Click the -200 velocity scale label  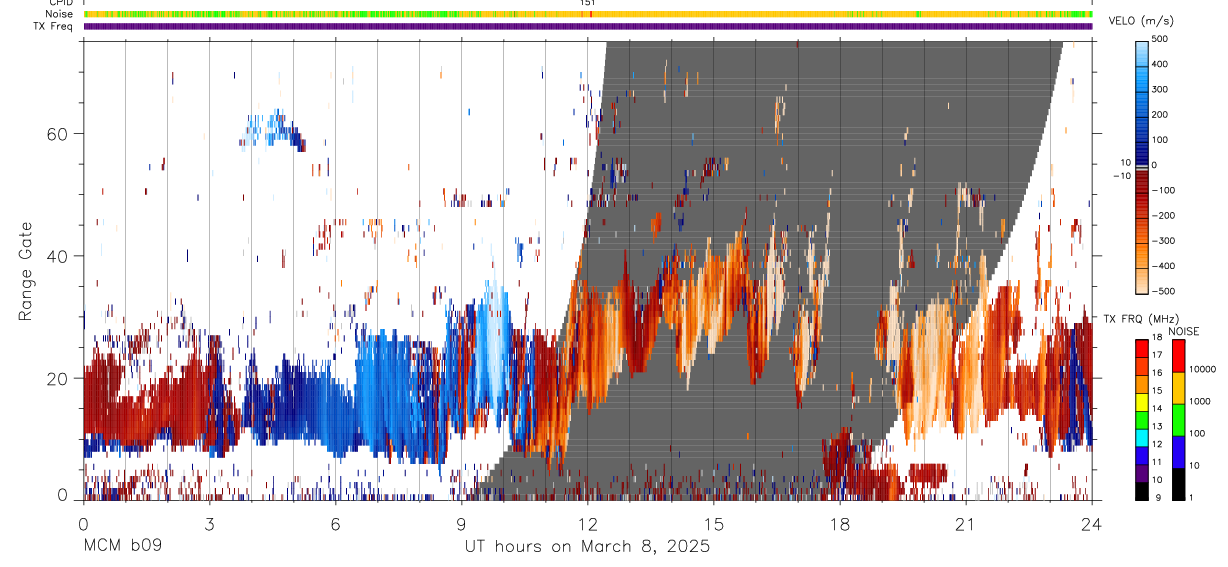coord(1164,215)
